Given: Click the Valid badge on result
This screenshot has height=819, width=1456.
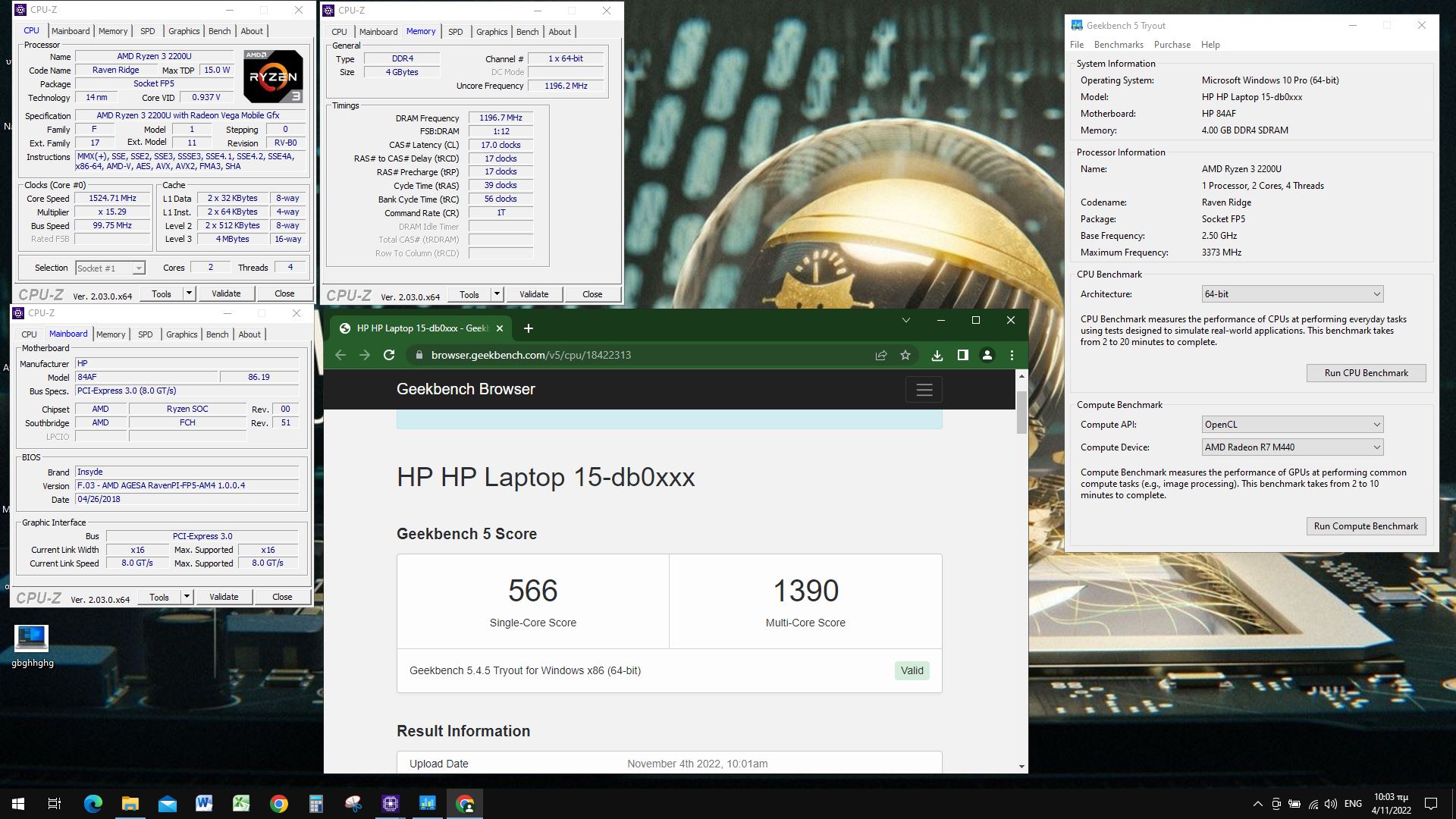Looking at the screenshot, I should click(x=912, y=670).
